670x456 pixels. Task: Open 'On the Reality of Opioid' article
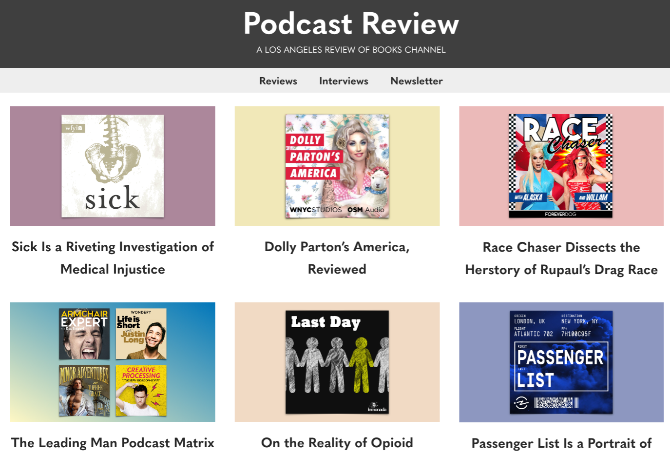[337, 442]
